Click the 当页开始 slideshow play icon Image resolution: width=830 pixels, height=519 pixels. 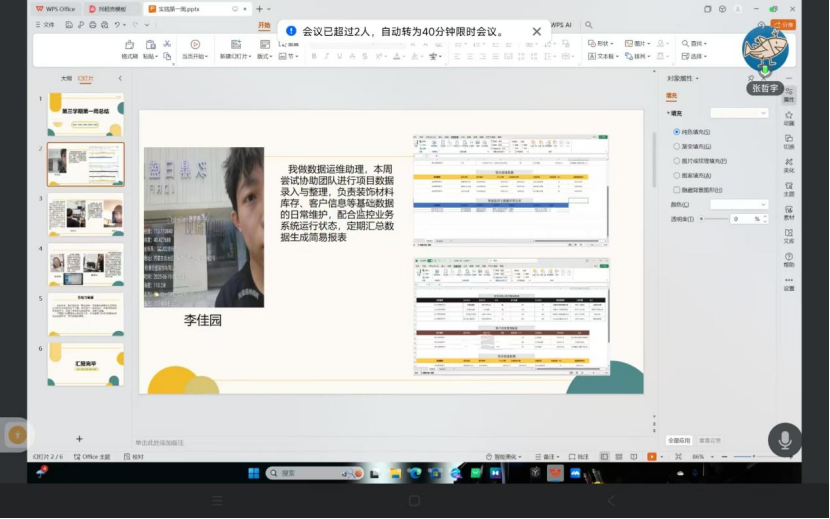tap(195, 45)
